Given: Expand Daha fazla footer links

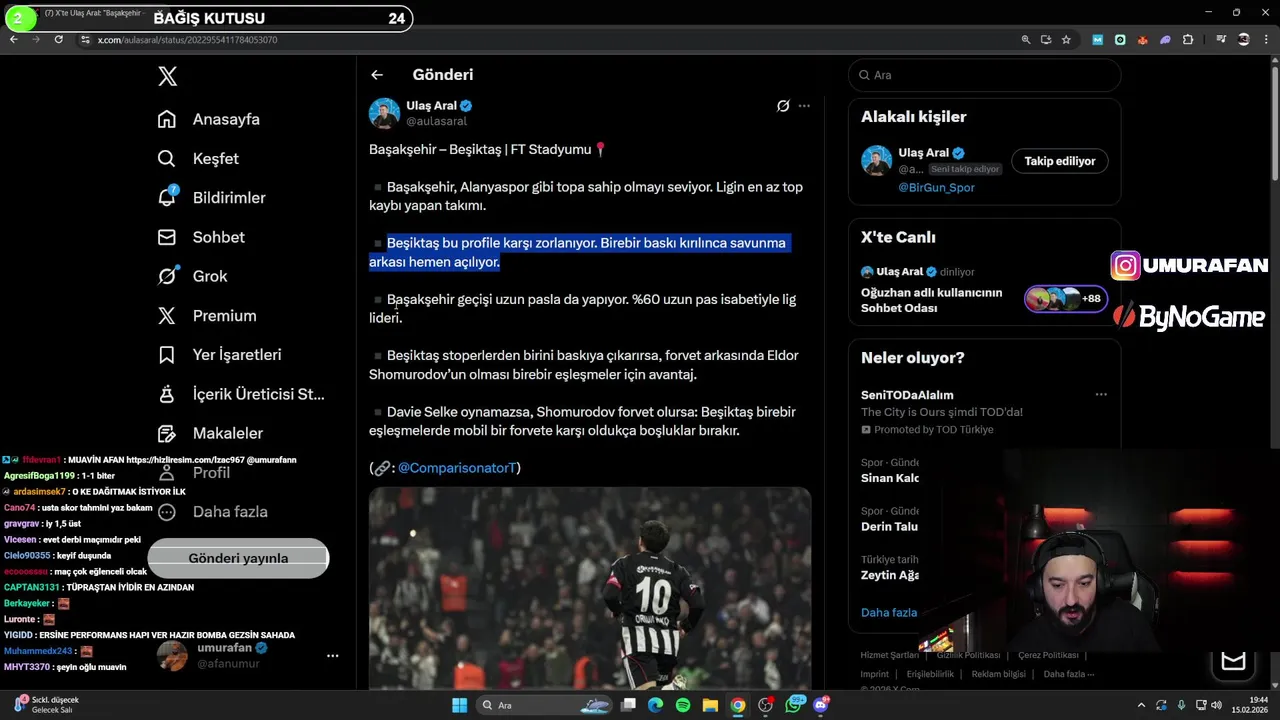Looking at the screenshot, I should pyautogui.click(x=1068, y=674).
